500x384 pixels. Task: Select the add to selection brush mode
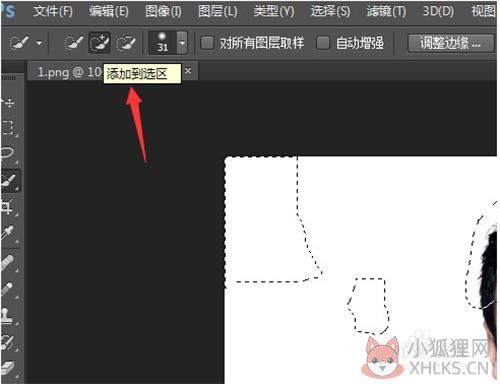pyautogui.click(x=99, y=43)
